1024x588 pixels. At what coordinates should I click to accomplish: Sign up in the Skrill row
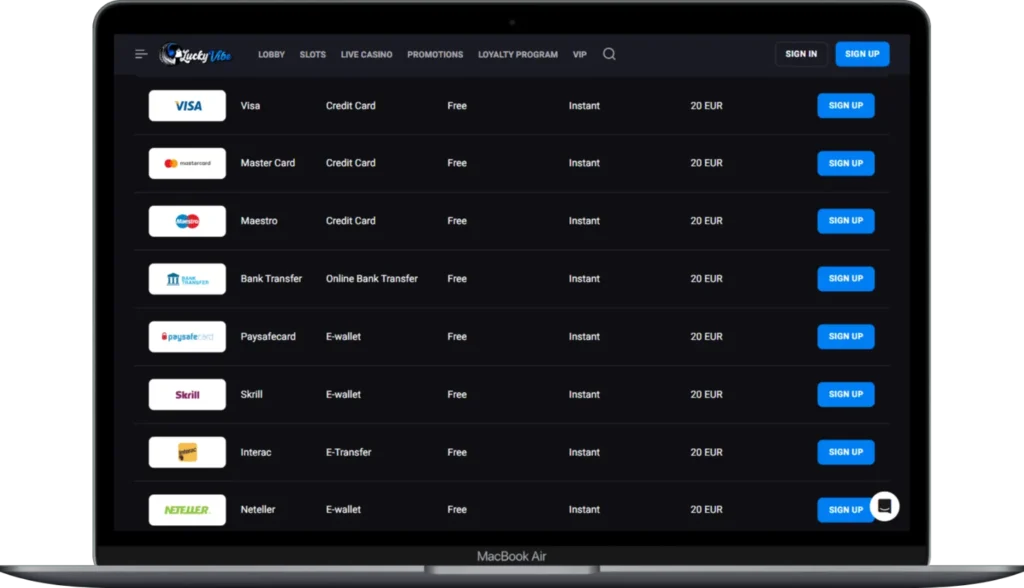click(846, 395)
